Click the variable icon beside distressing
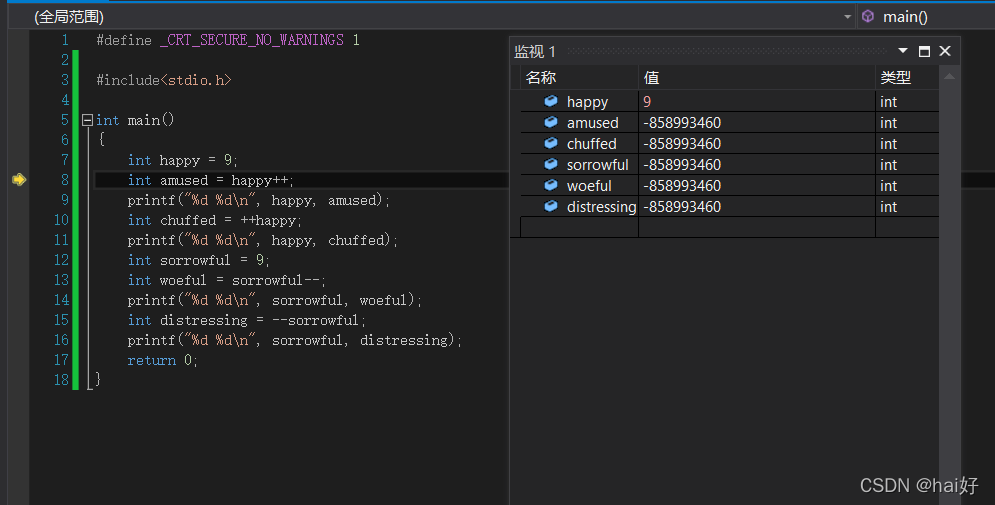 (x=551, y=206)
